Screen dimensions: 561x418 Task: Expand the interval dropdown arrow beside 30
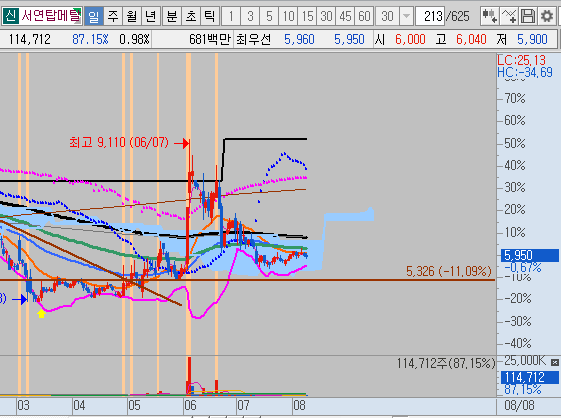click(x=406, y=16)
